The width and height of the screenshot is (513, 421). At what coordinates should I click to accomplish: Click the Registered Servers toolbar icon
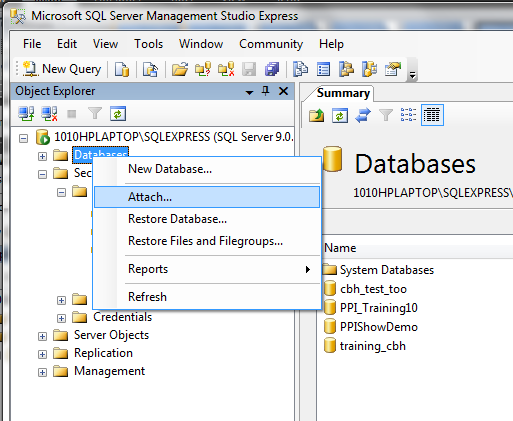[x=300, y=69]
